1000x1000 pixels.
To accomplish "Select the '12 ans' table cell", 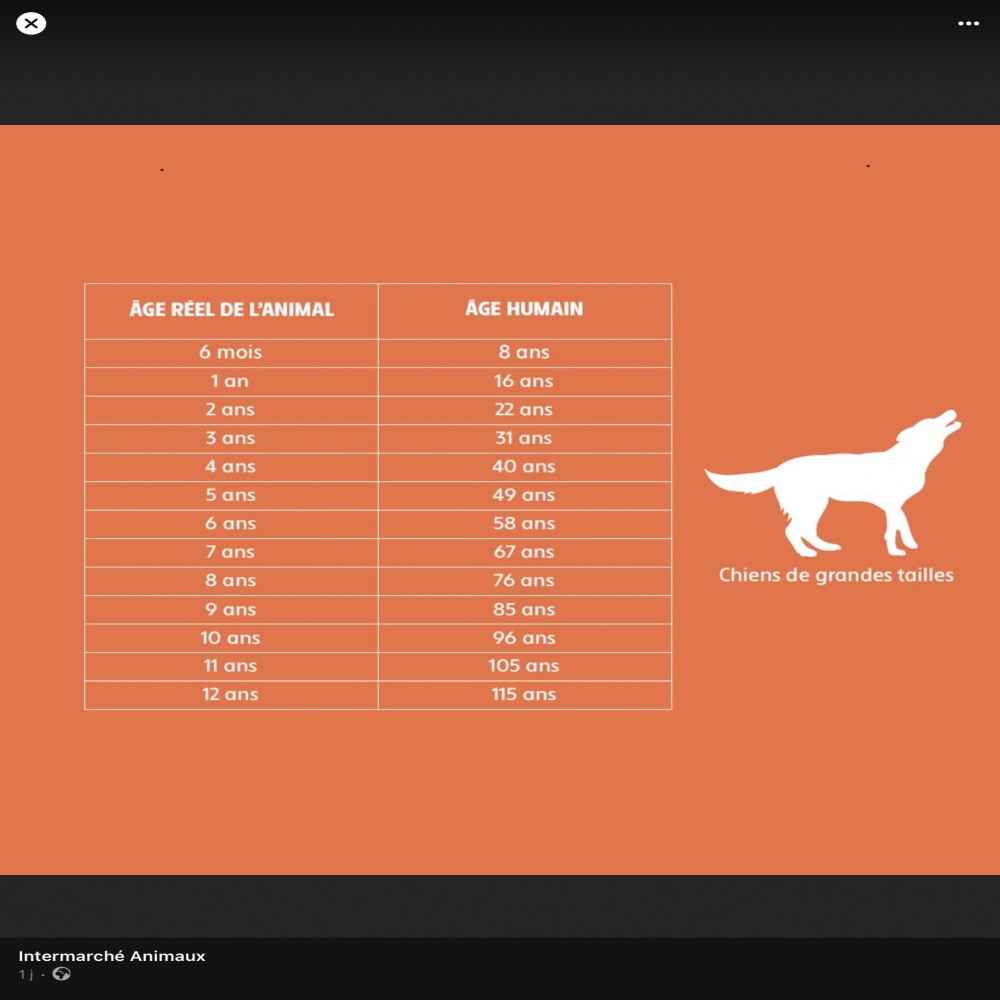I will coord(232,695).
